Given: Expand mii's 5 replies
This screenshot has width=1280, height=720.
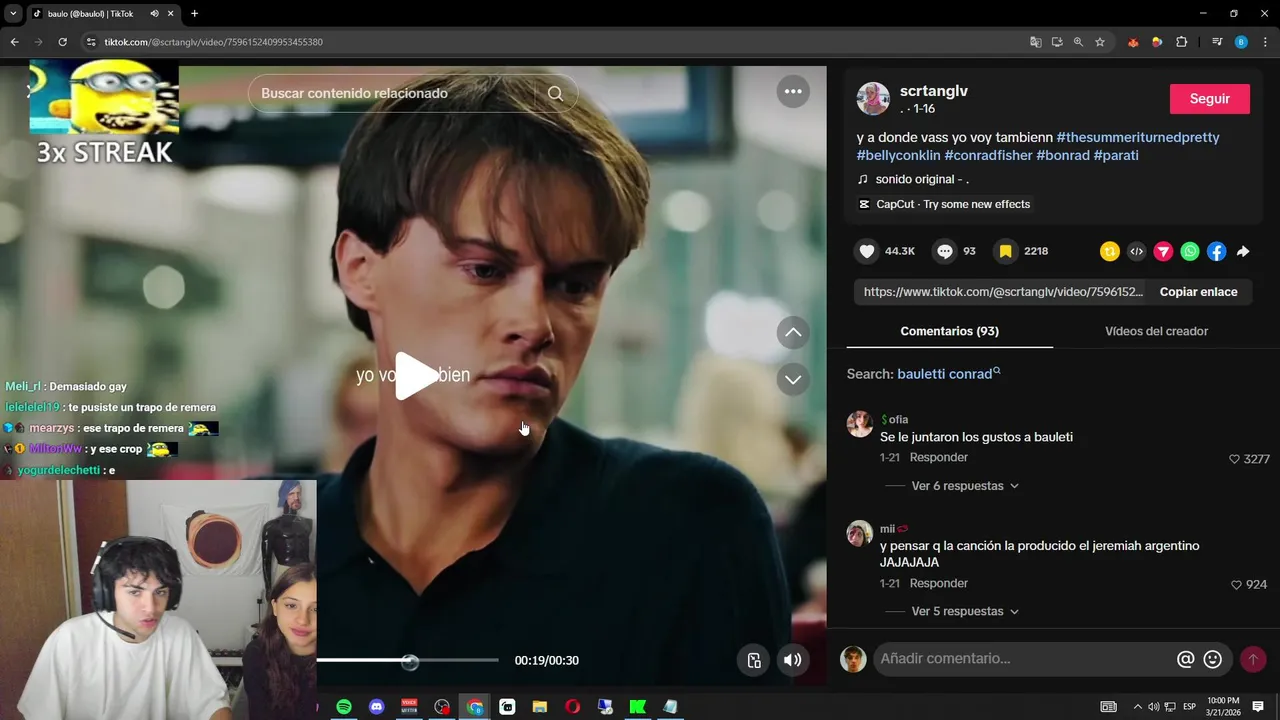Looking at the screenshot, I should tap(965, 611).
